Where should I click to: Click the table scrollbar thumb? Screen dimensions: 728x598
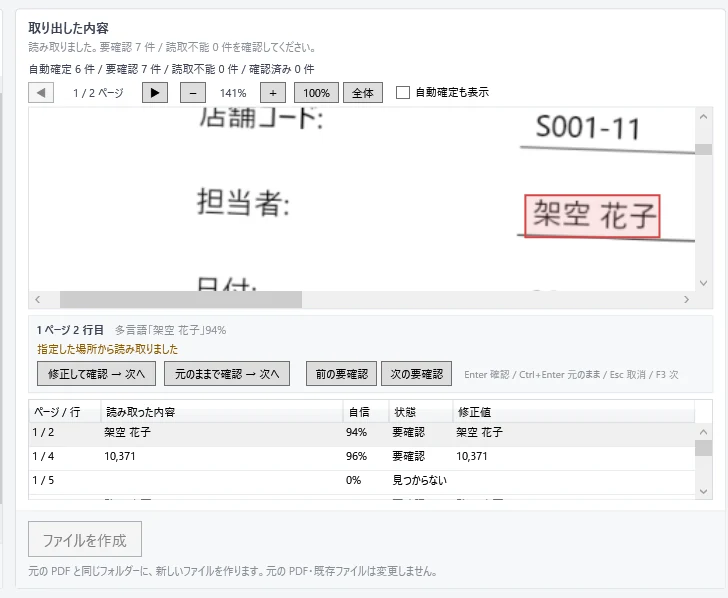[703, 448]
